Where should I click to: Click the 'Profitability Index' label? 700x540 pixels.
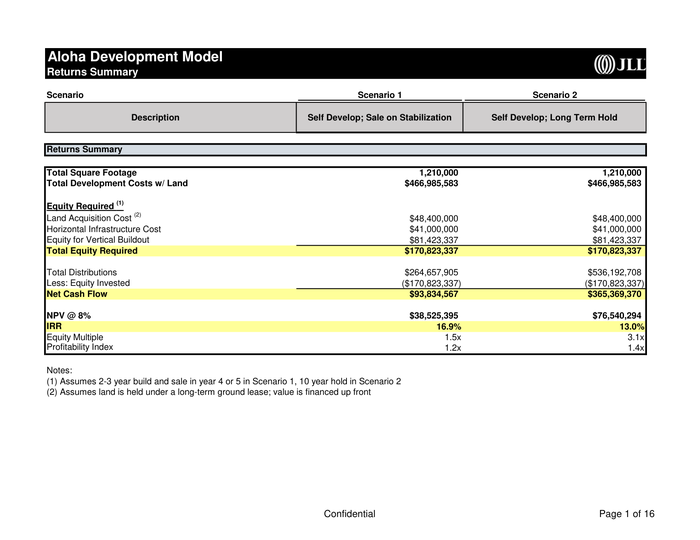(x=80, y=347)
